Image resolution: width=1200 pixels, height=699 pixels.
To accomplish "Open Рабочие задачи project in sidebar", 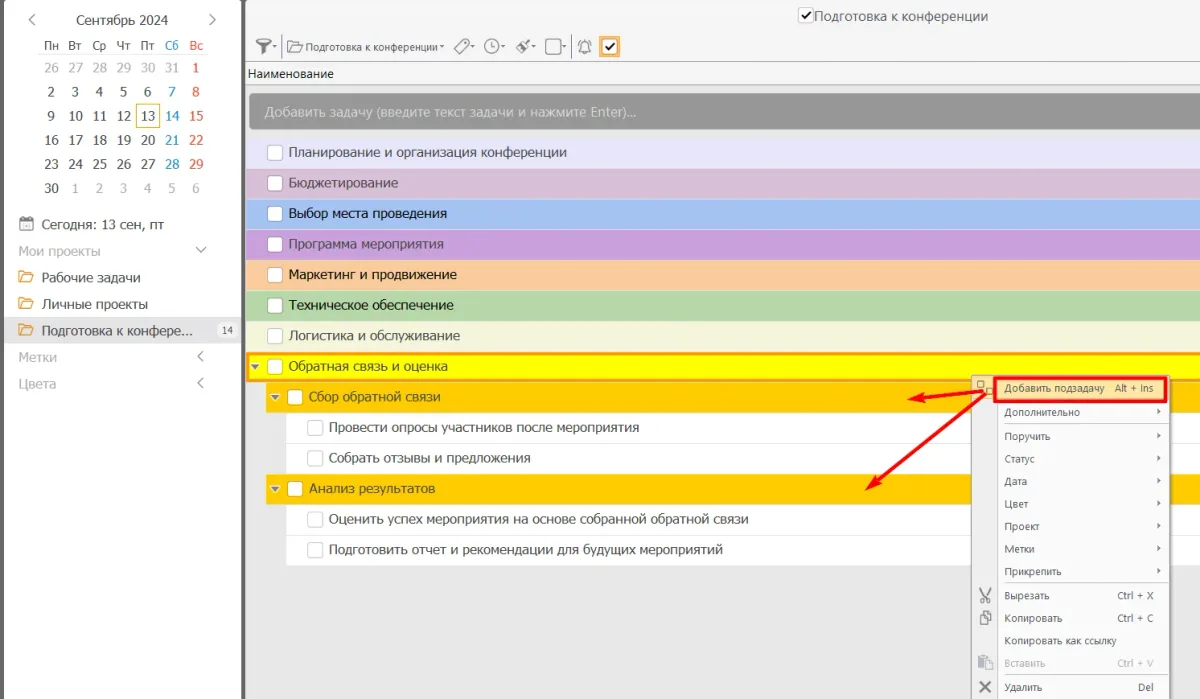I will click(x=90, y=278).
